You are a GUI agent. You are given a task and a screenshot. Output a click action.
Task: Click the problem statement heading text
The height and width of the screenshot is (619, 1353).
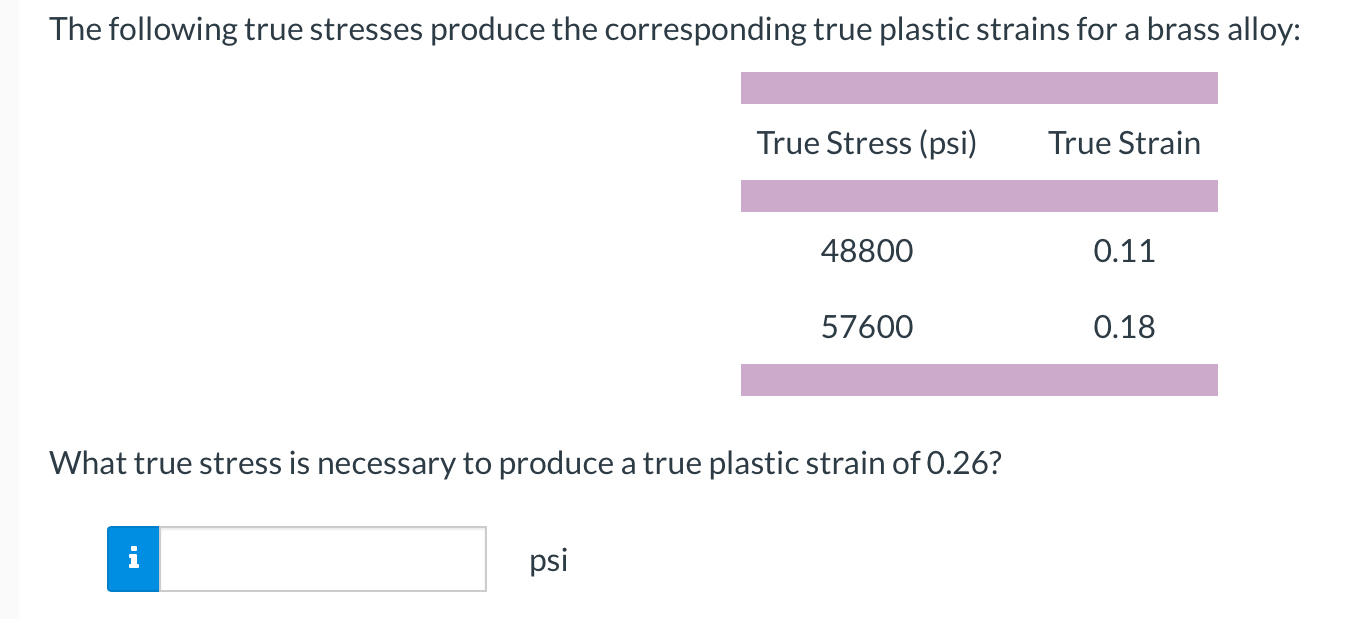click(x=674, y=28)
